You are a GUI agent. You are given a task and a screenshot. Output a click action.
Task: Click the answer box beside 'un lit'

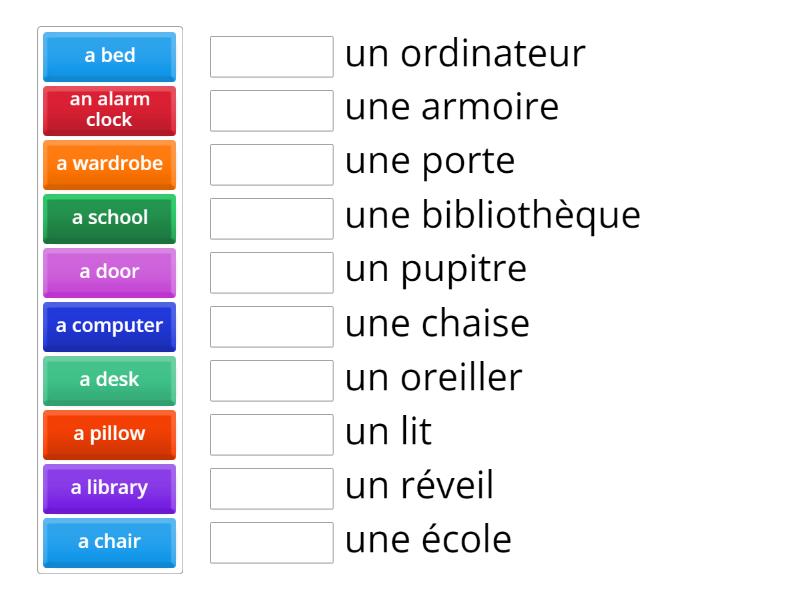pyautogui.click(x=271, y=435)
